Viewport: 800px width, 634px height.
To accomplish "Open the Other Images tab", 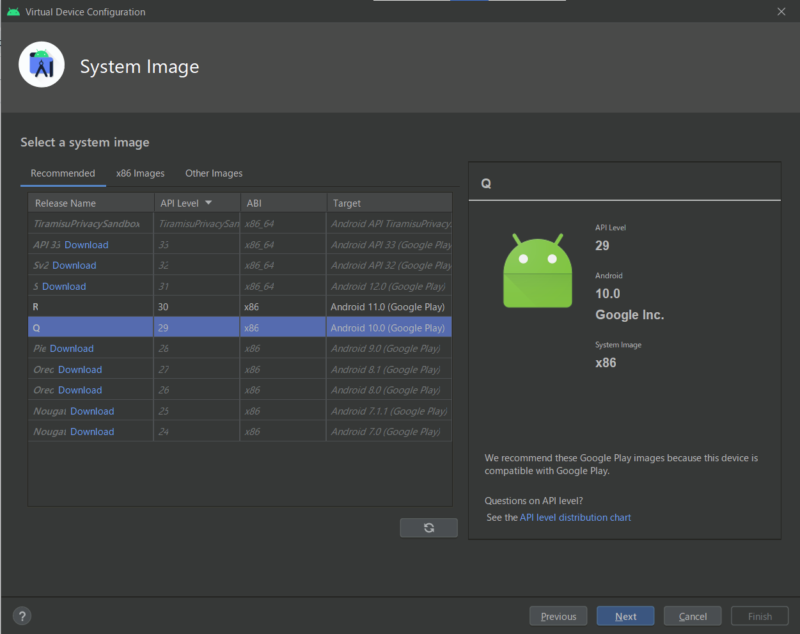I will (x=214, y=173).
